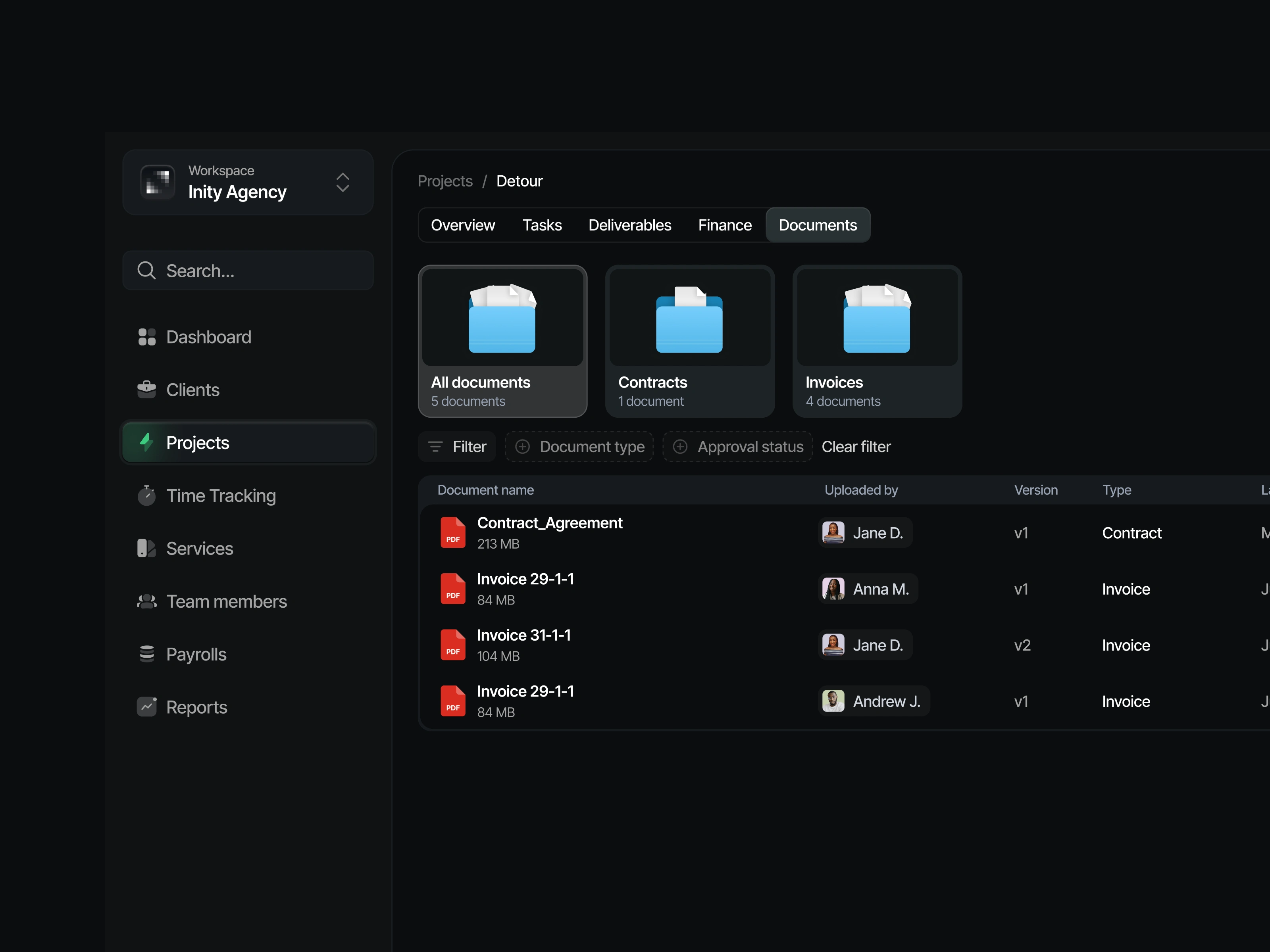Open the Time Tracking section
This screenshot has width=1270, height=952.
tap(248, 495)
